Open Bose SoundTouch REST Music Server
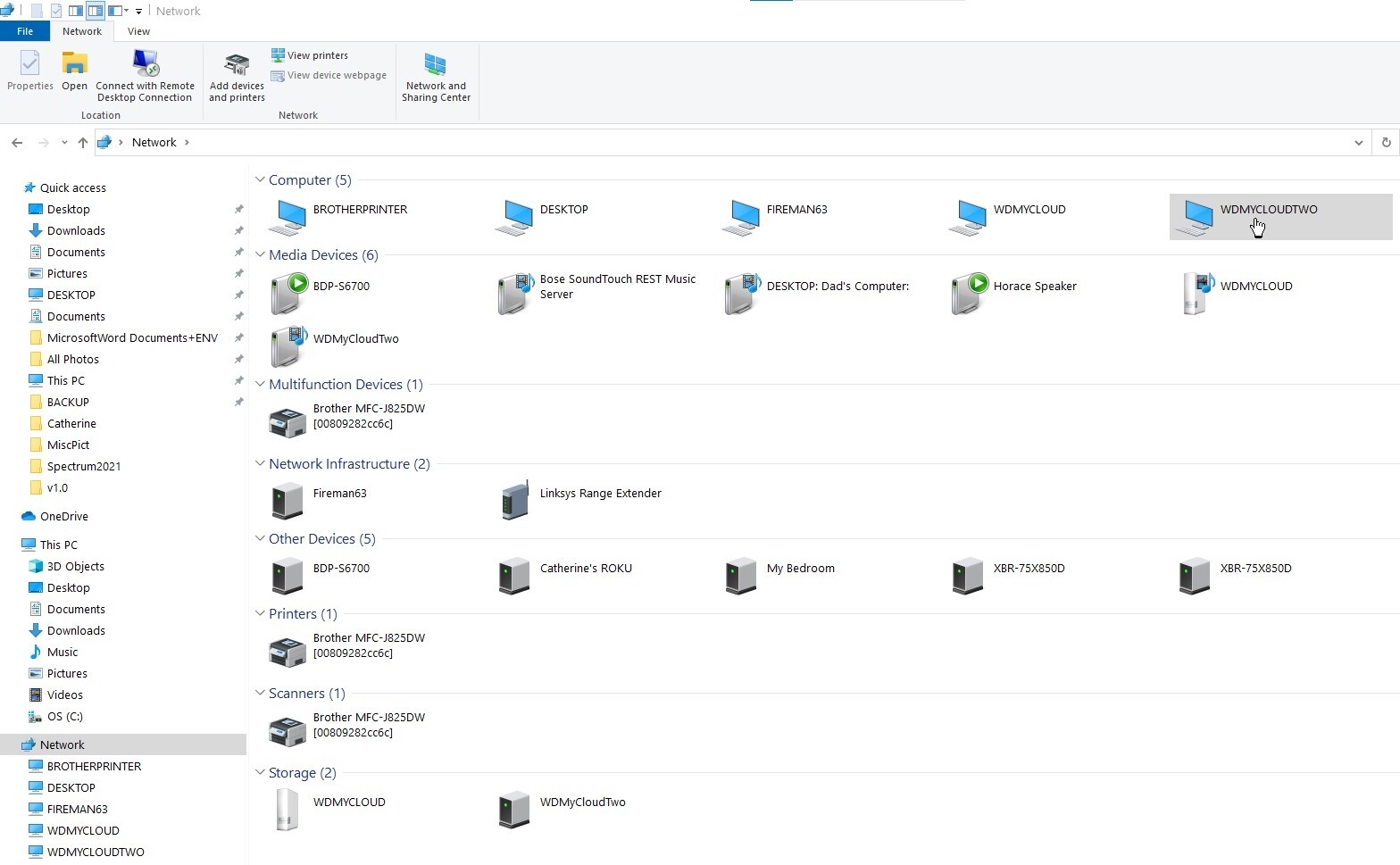The width and height of the screenshot is (1400, 865). pyautogui.click(x=596, y=294)
